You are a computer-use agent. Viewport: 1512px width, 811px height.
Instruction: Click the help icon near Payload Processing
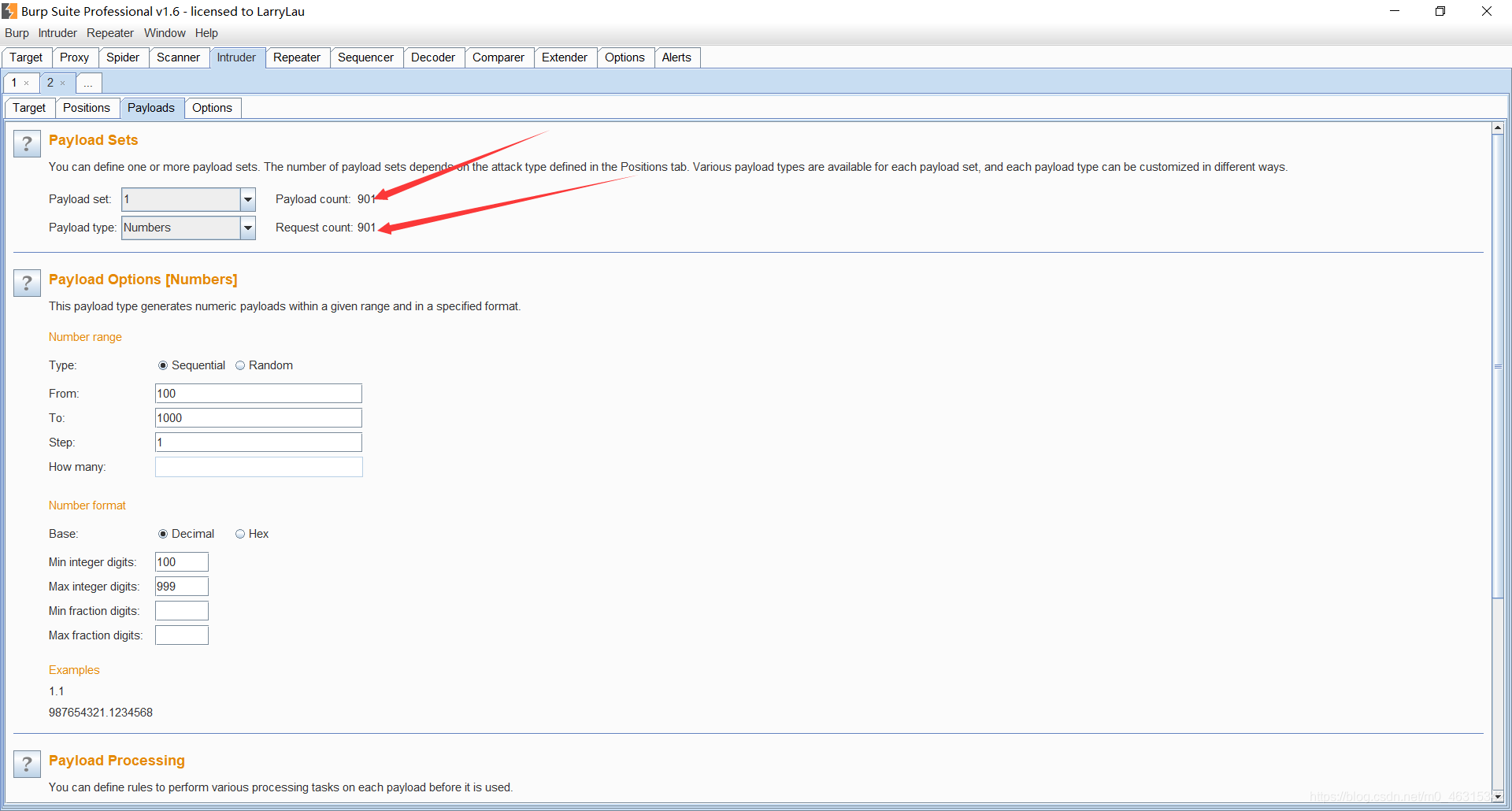(27, 763)
